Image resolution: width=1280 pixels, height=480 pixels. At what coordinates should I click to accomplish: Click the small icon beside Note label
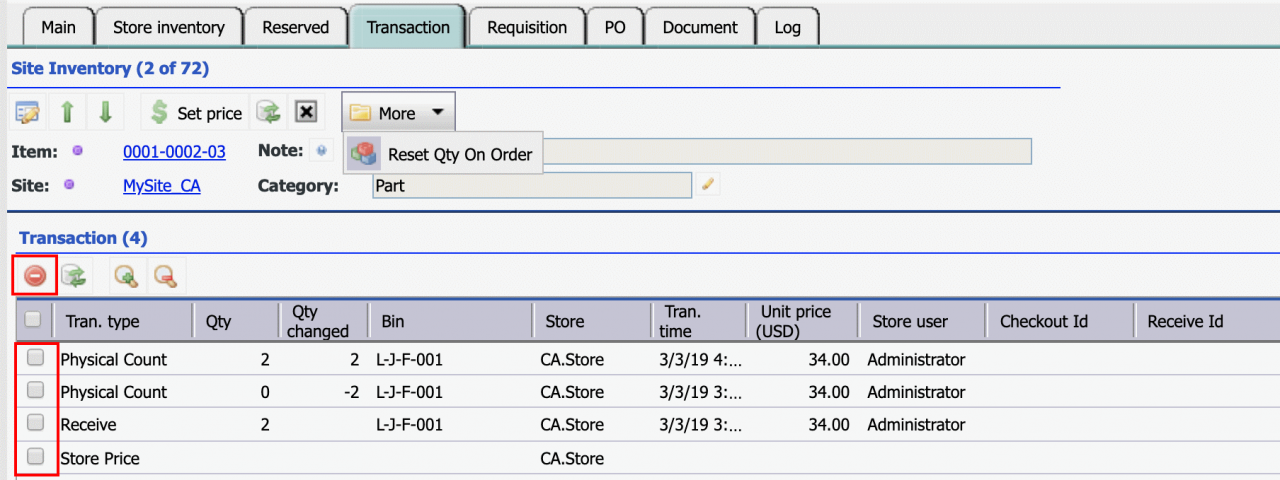[x=321, y=151]
